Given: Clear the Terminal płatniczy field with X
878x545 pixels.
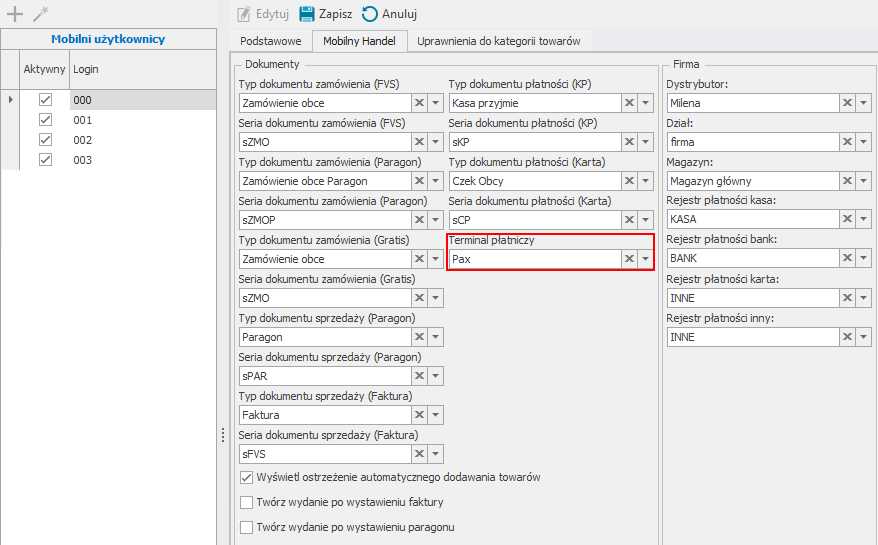Looking at the screenshot, I should coord(629,259).
